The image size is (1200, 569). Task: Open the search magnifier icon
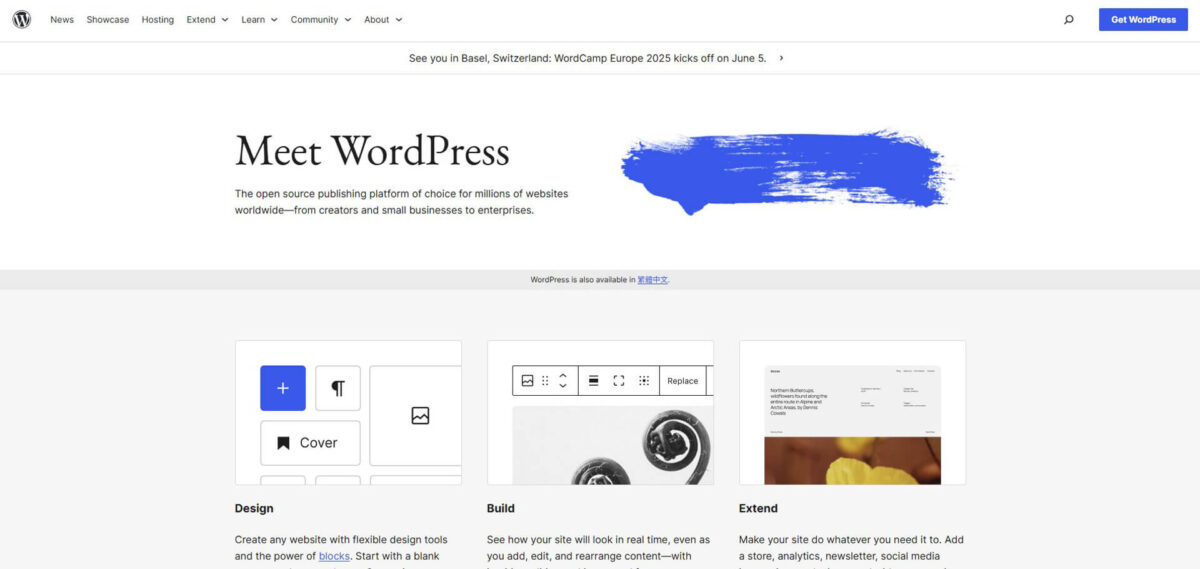tap(1068, 19)
